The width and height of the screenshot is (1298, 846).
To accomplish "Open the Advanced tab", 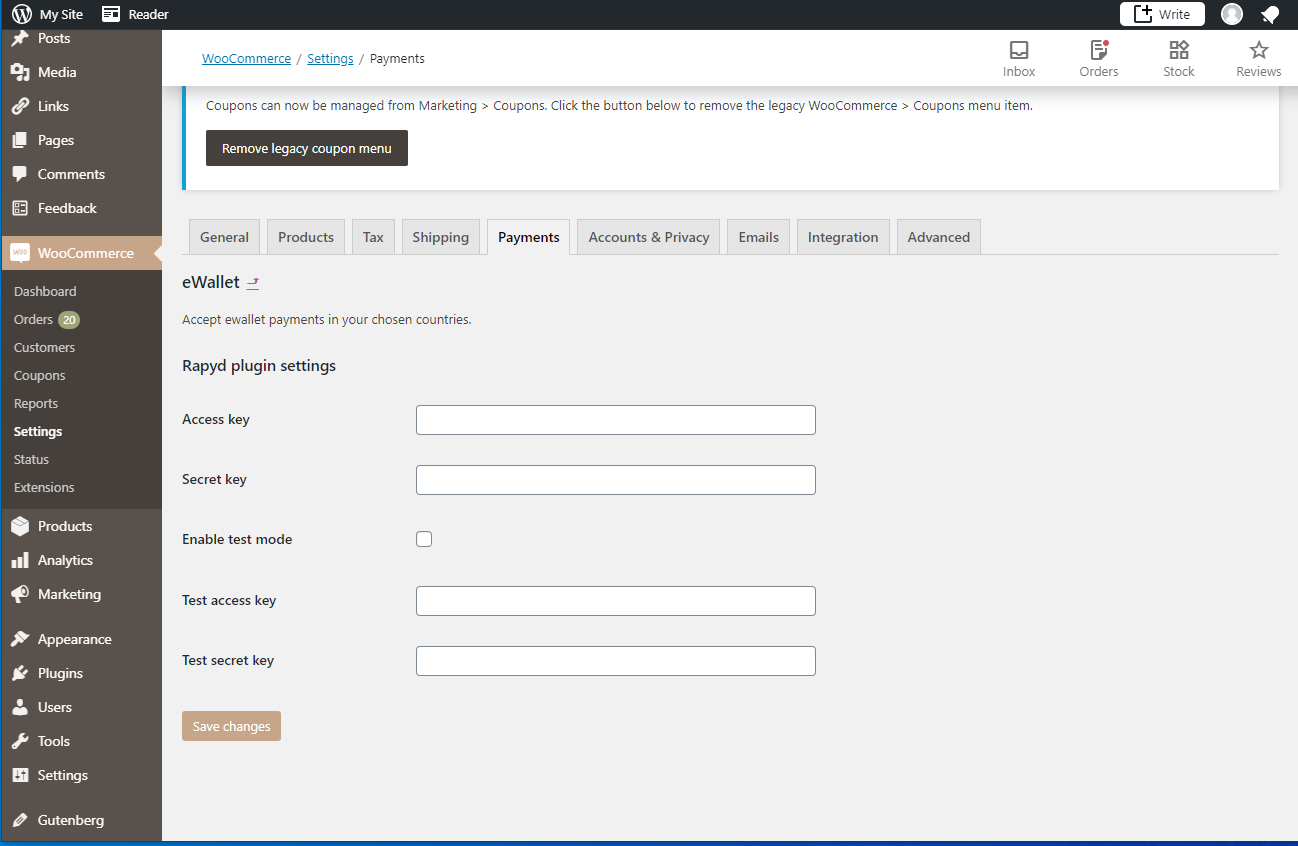I will click(x=939, y=237).
